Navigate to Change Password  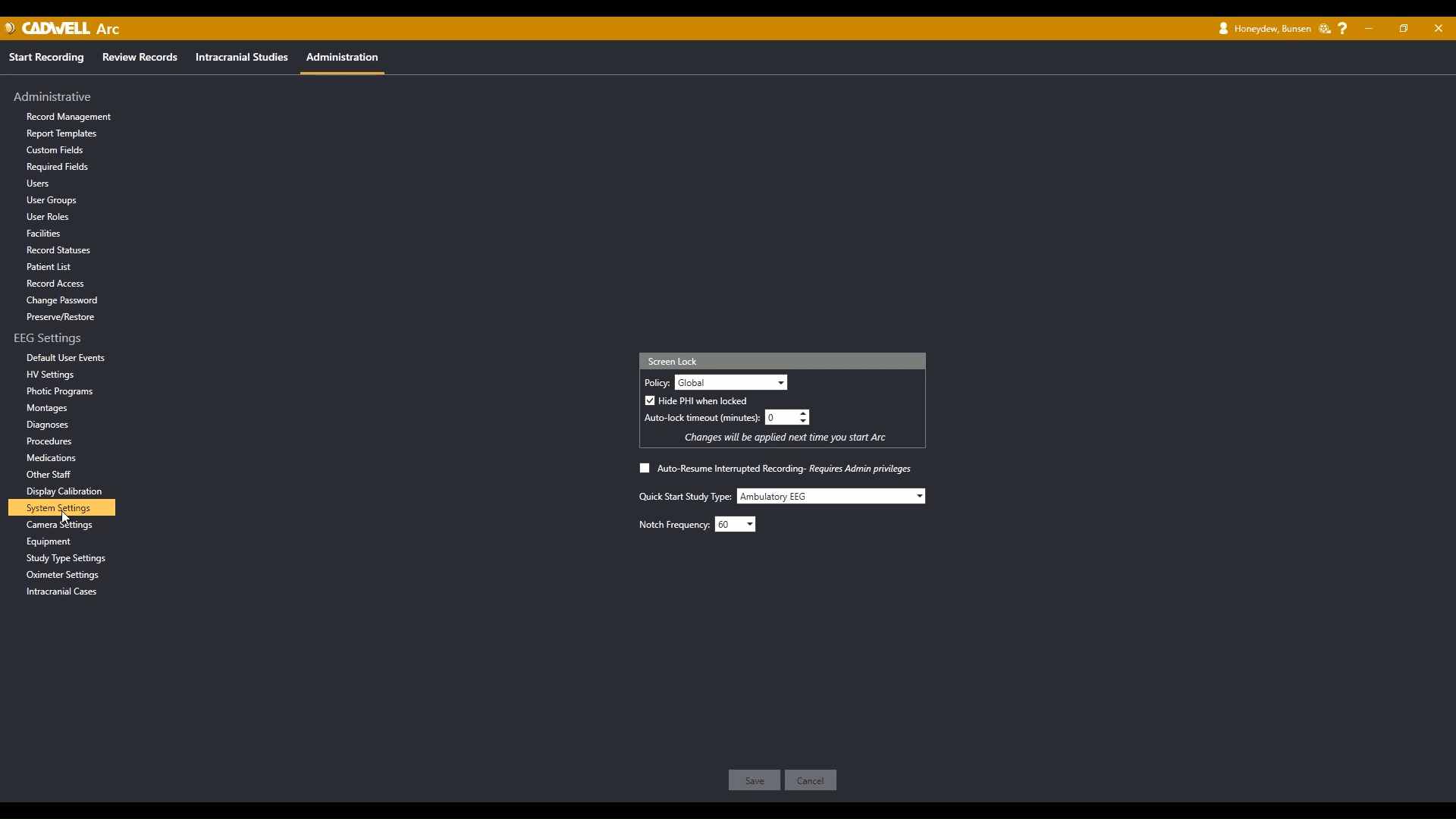click(61, 300)
